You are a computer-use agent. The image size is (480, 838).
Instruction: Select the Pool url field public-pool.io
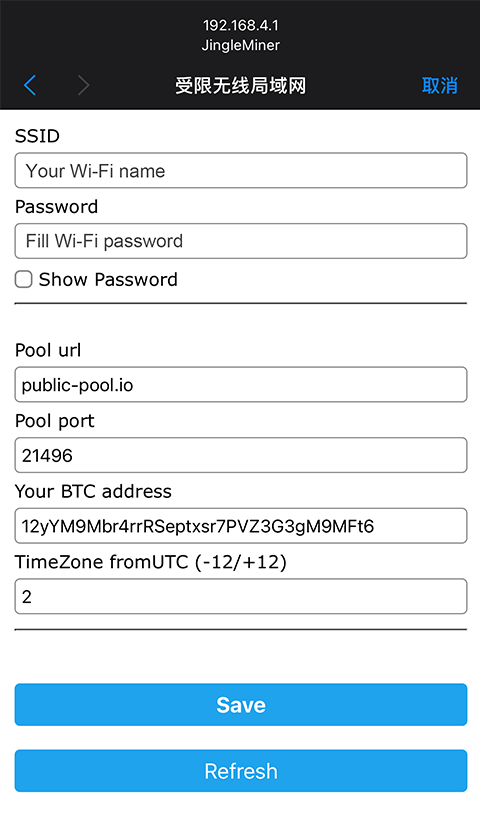(x=241, y=384)
